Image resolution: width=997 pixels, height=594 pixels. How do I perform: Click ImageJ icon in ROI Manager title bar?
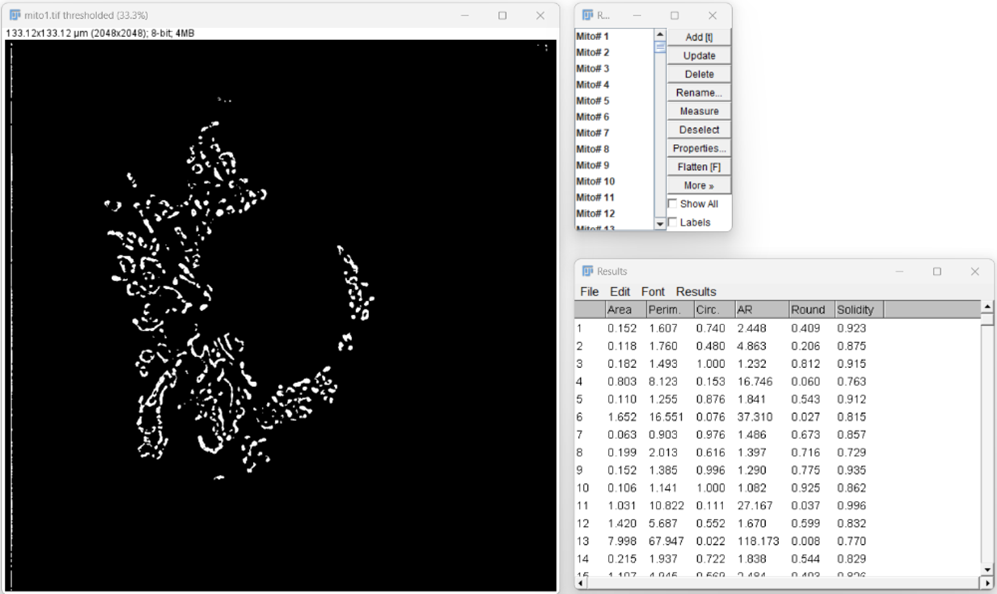click(588, 15)
